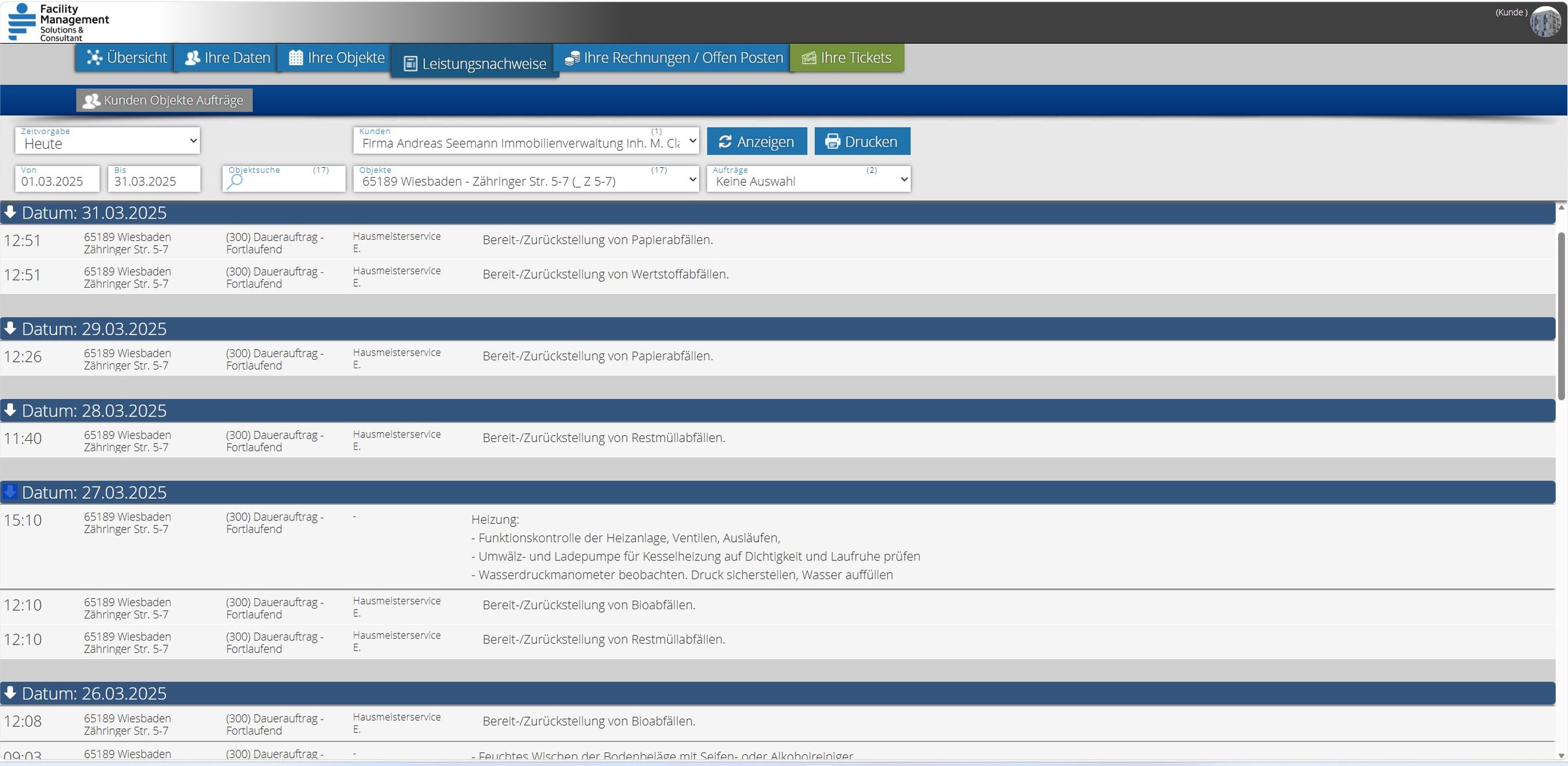
Task: Click the 'Datum: 29.03.2025' header text
Action: point(94,329)
